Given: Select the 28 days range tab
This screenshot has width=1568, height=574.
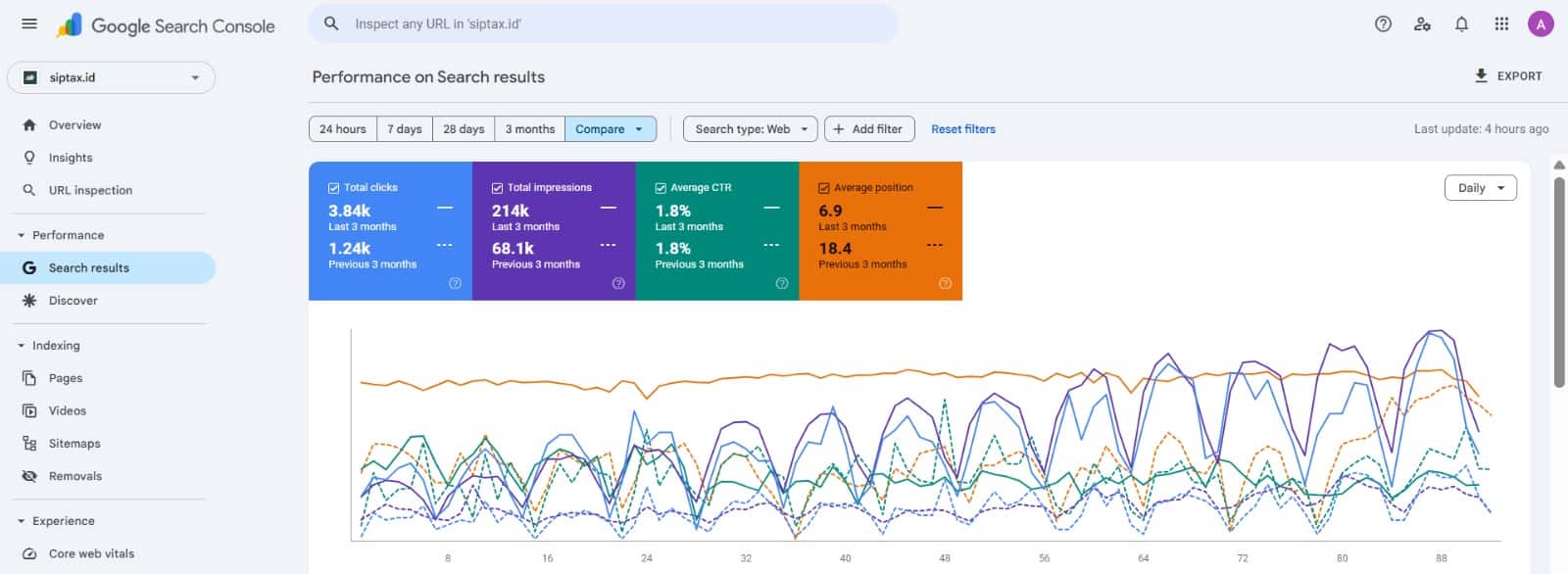Looking at the screenshot, I should coord(464,129).
